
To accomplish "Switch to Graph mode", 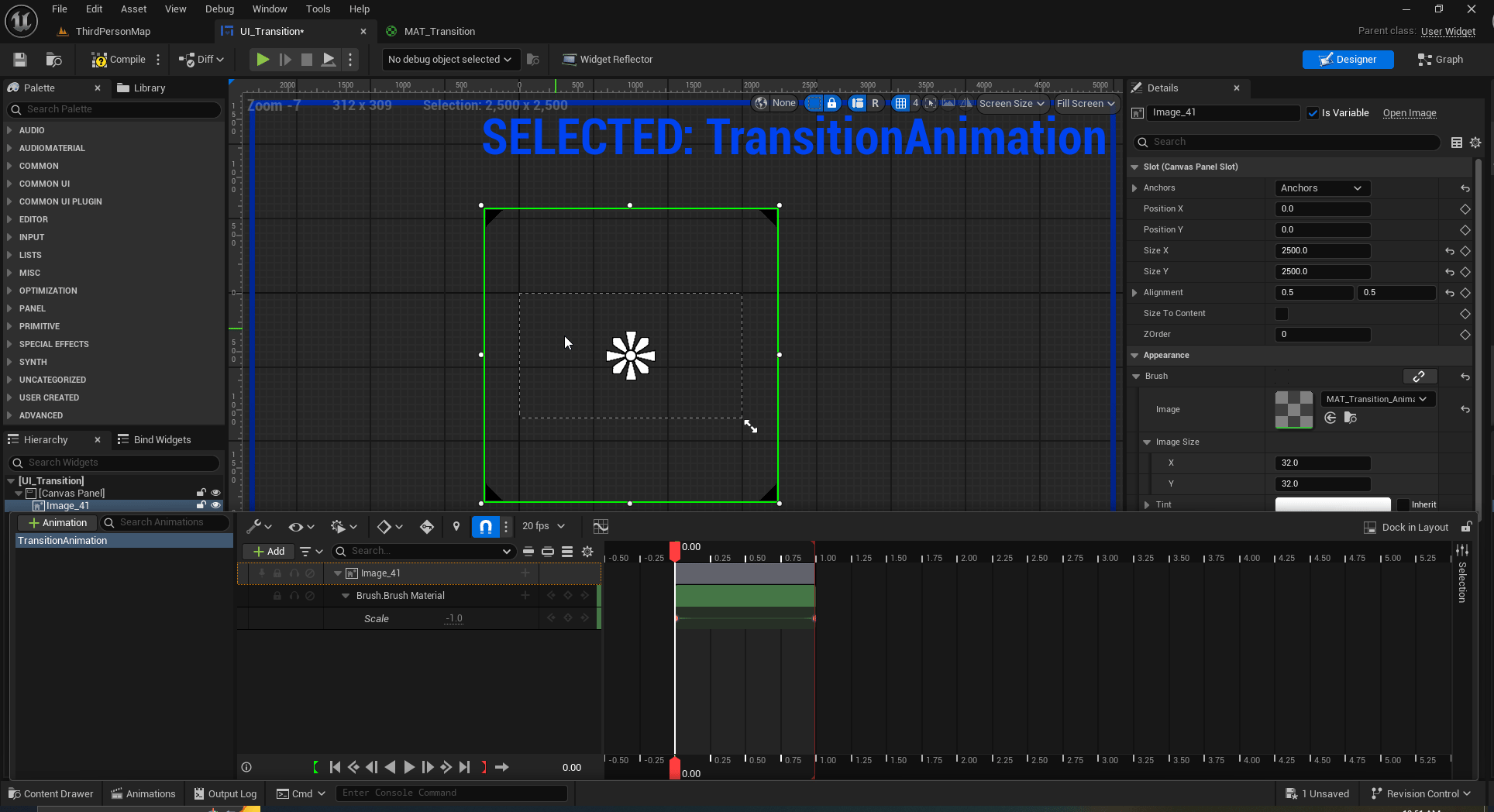I will (1441, 60).
